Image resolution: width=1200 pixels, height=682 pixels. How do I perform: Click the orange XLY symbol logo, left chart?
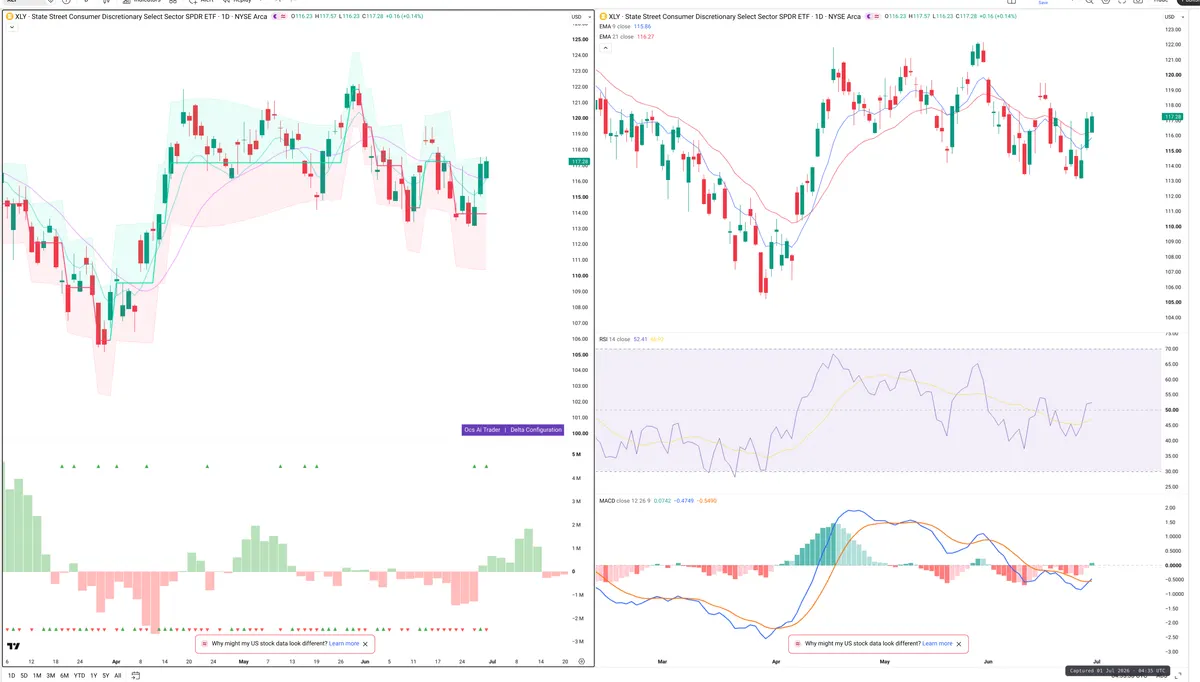point(9,16)
